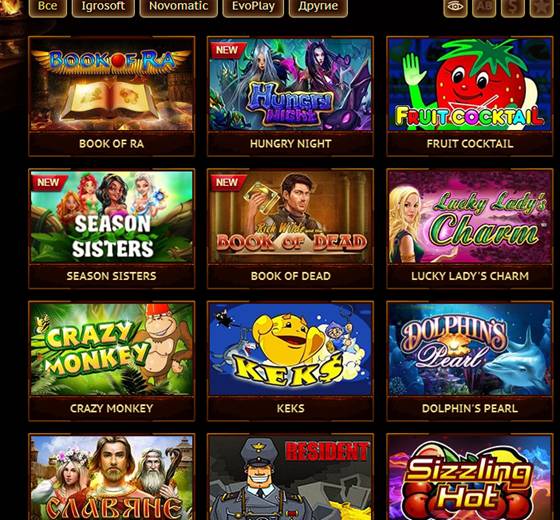Toggle the eye view filter icon
The image size is (560, 520).
point(455,7)
